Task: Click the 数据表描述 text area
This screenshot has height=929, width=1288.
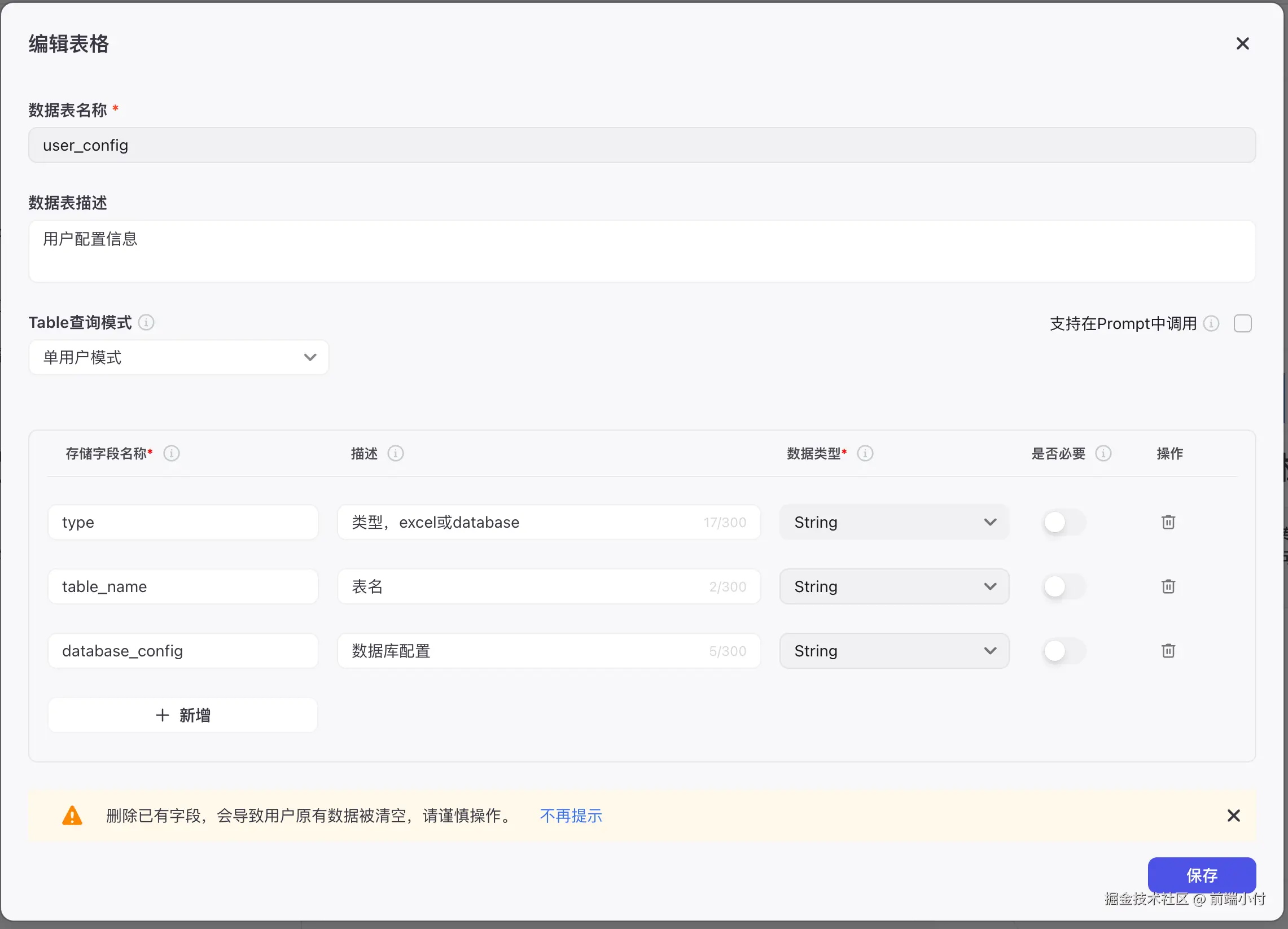Action: click(642, 251)
